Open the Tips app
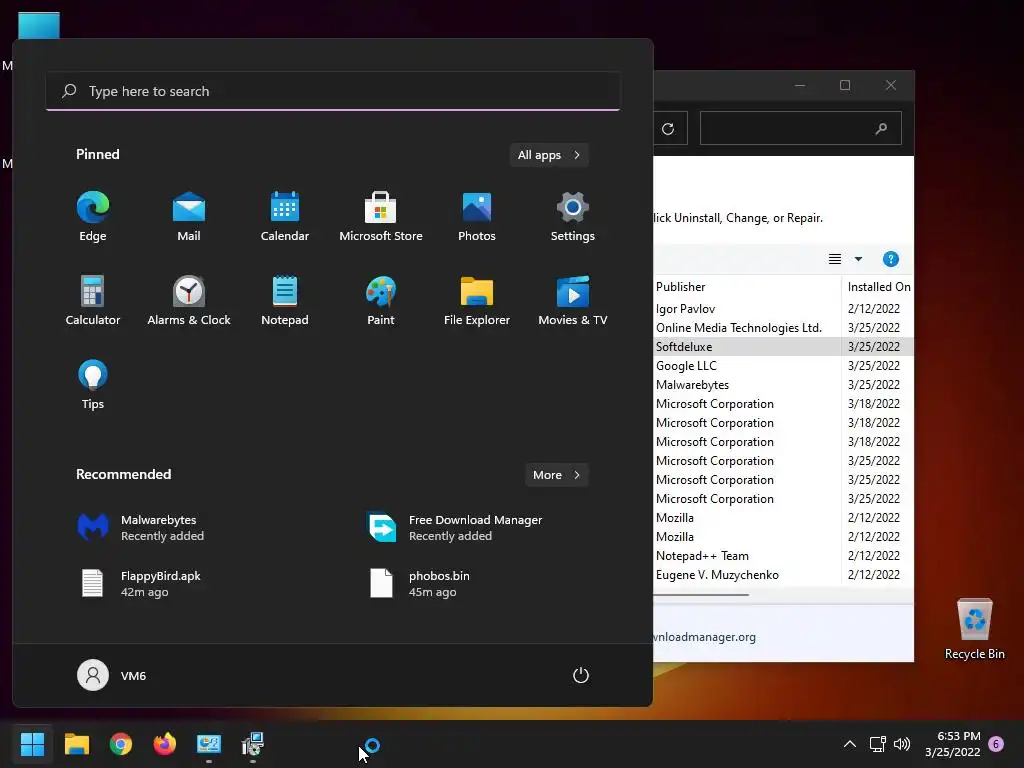The width and height of the screenshot is (1024, 768). click(x=93, y=385)
